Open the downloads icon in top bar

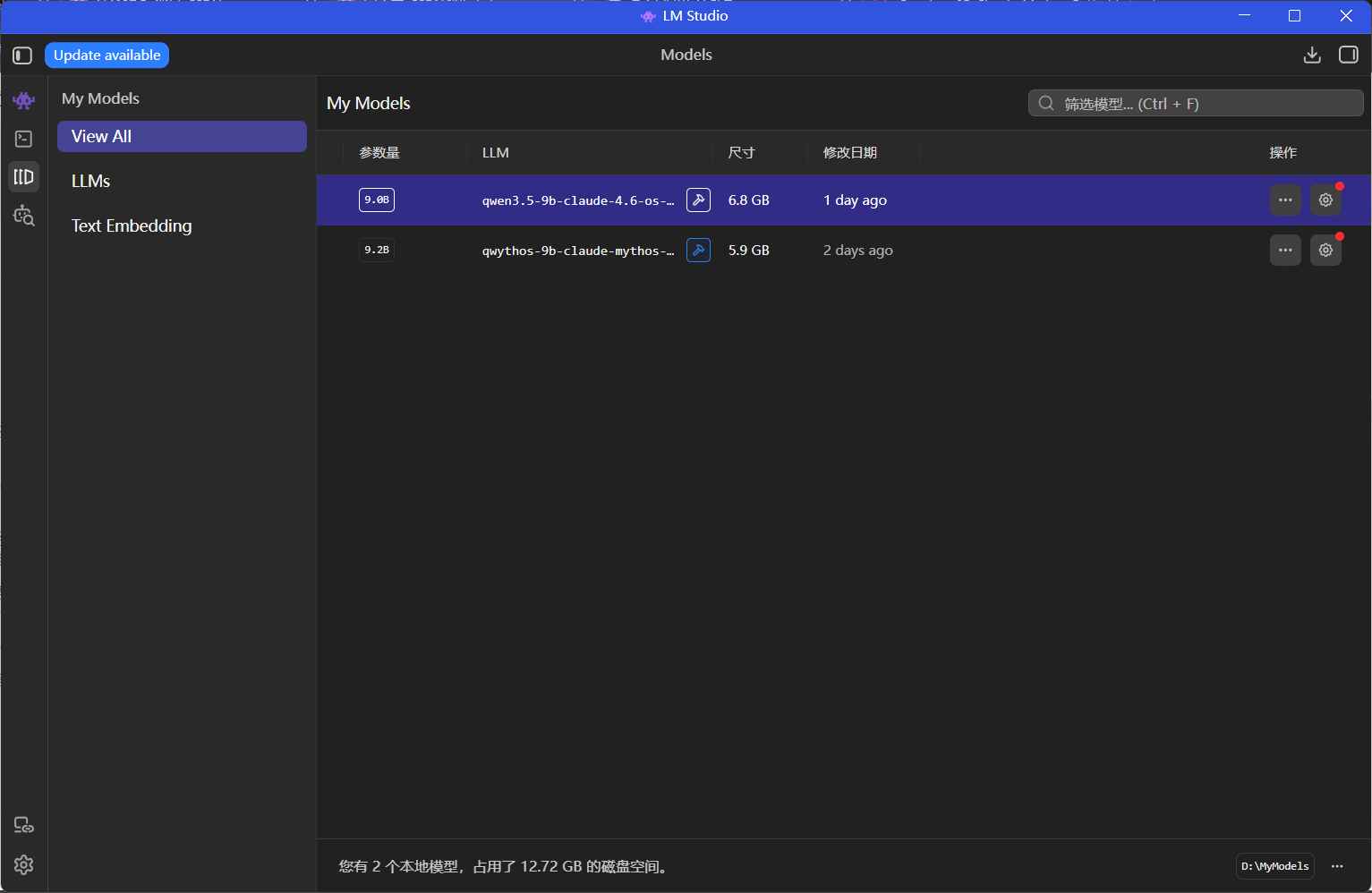coord(1312,55)
